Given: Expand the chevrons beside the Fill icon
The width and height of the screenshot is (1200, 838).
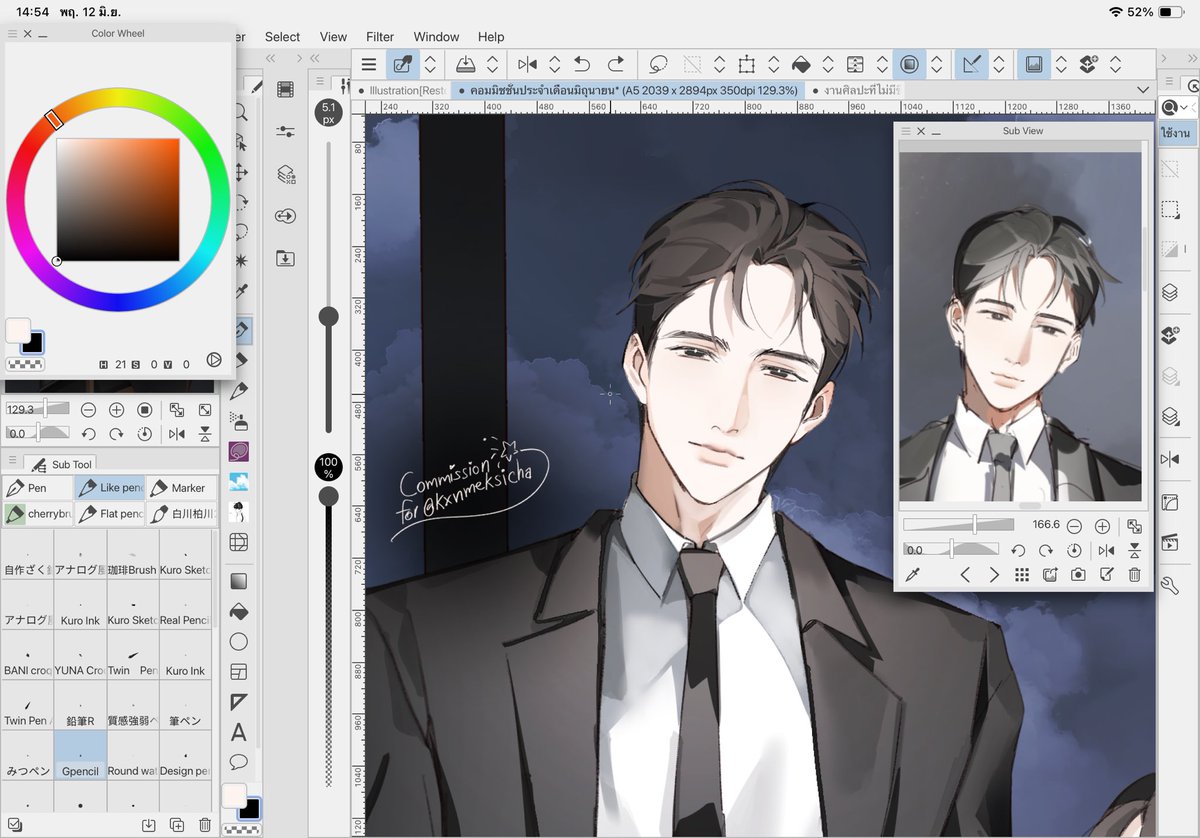Looking at the screenshot, I should pos(828,64).
